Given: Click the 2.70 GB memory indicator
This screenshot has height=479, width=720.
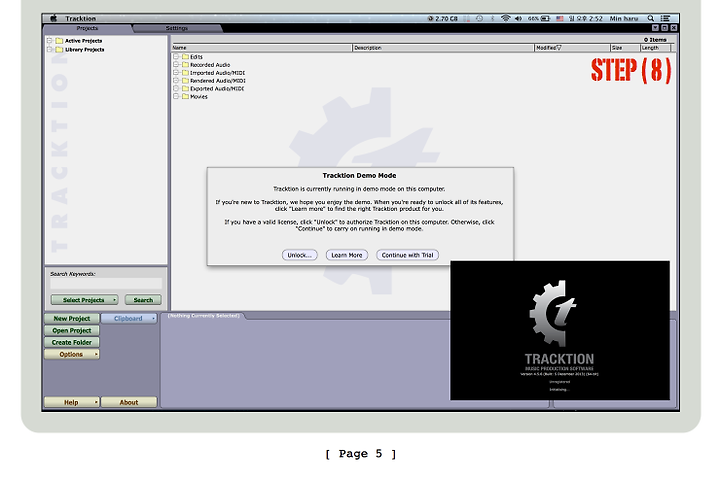Looking at the screenshot, I should click(443, 18).
